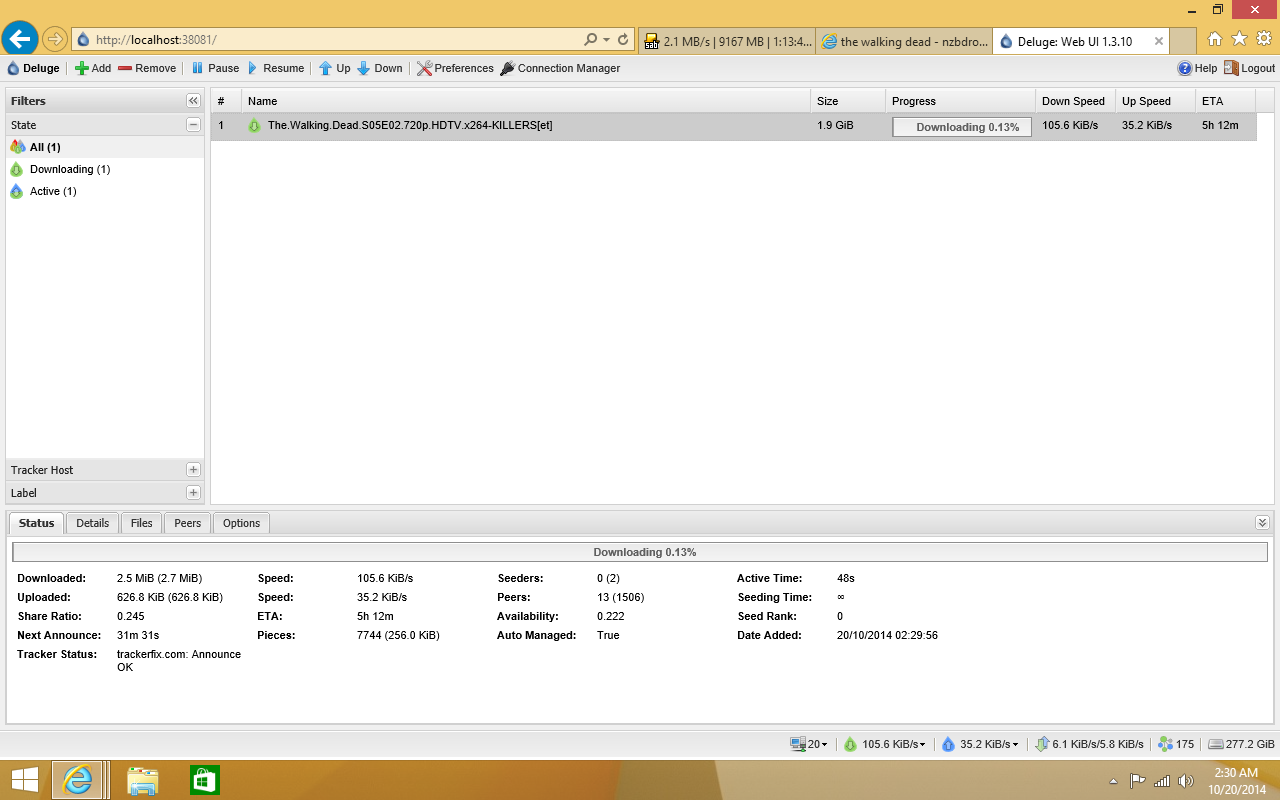Click free disk space indicator 277.2 GiB
Image resolution: width=1280 pixels, height=800 pixels.
coord(1241,744)
